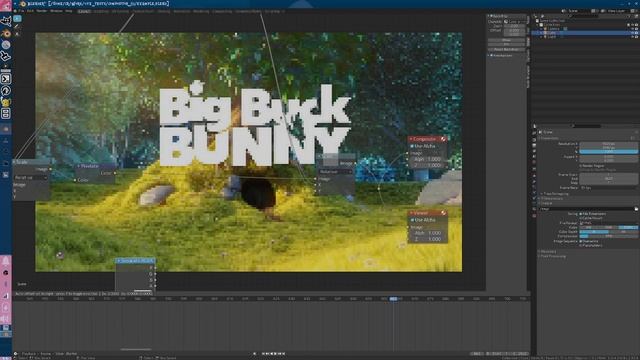Open the File Format dropdown
640x360 pixels.
click(x=609, y=223)
